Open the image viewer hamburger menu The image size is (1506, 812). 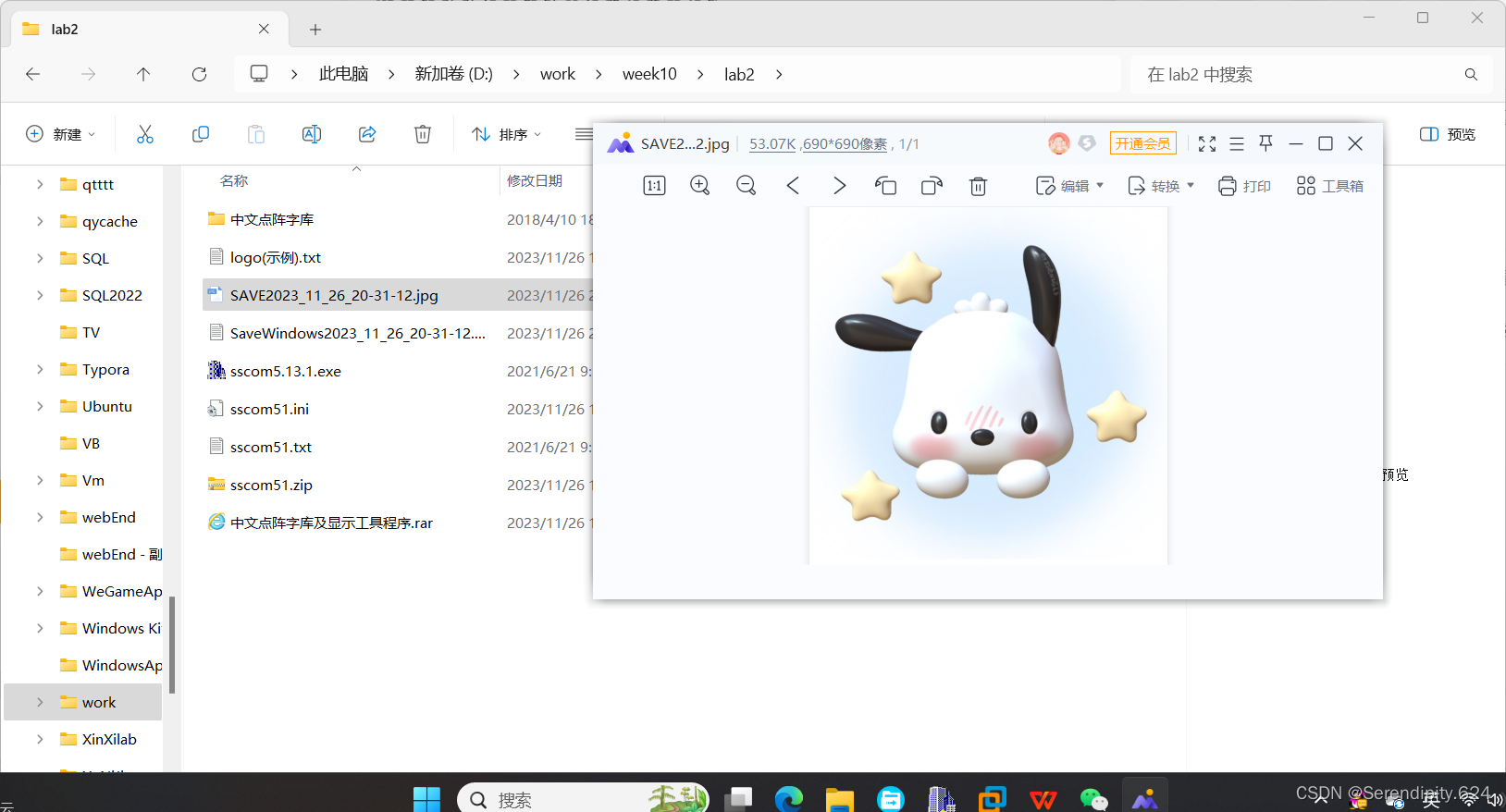pos(1237,143)
